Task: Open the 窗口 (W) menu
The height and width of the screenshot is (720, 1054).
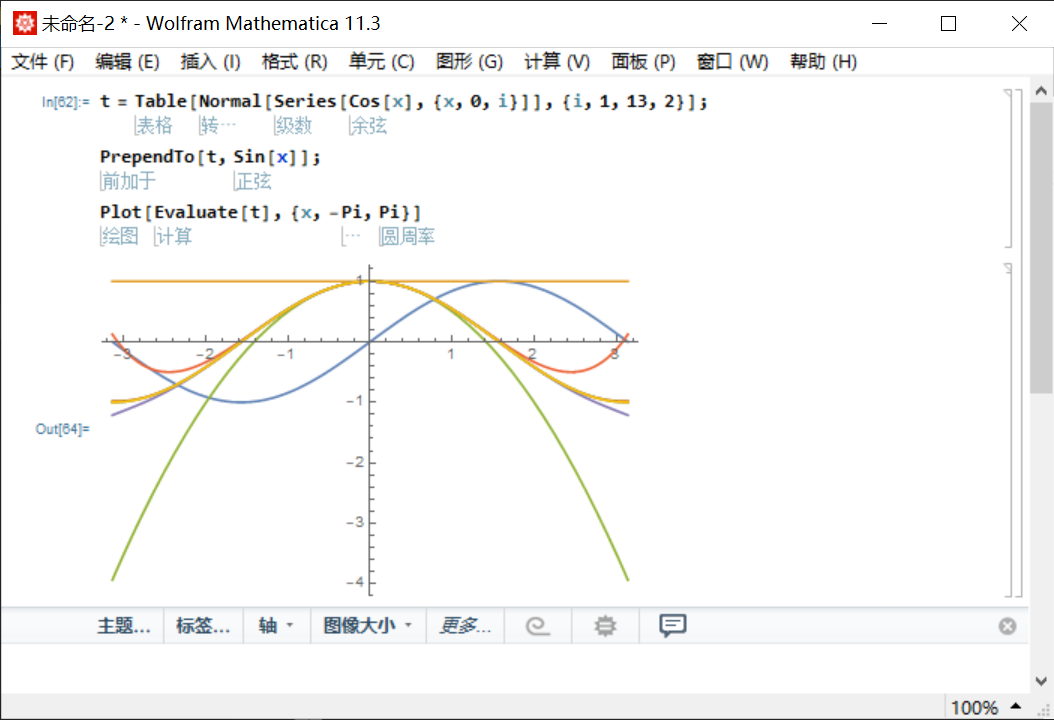Action: (732, 62)
